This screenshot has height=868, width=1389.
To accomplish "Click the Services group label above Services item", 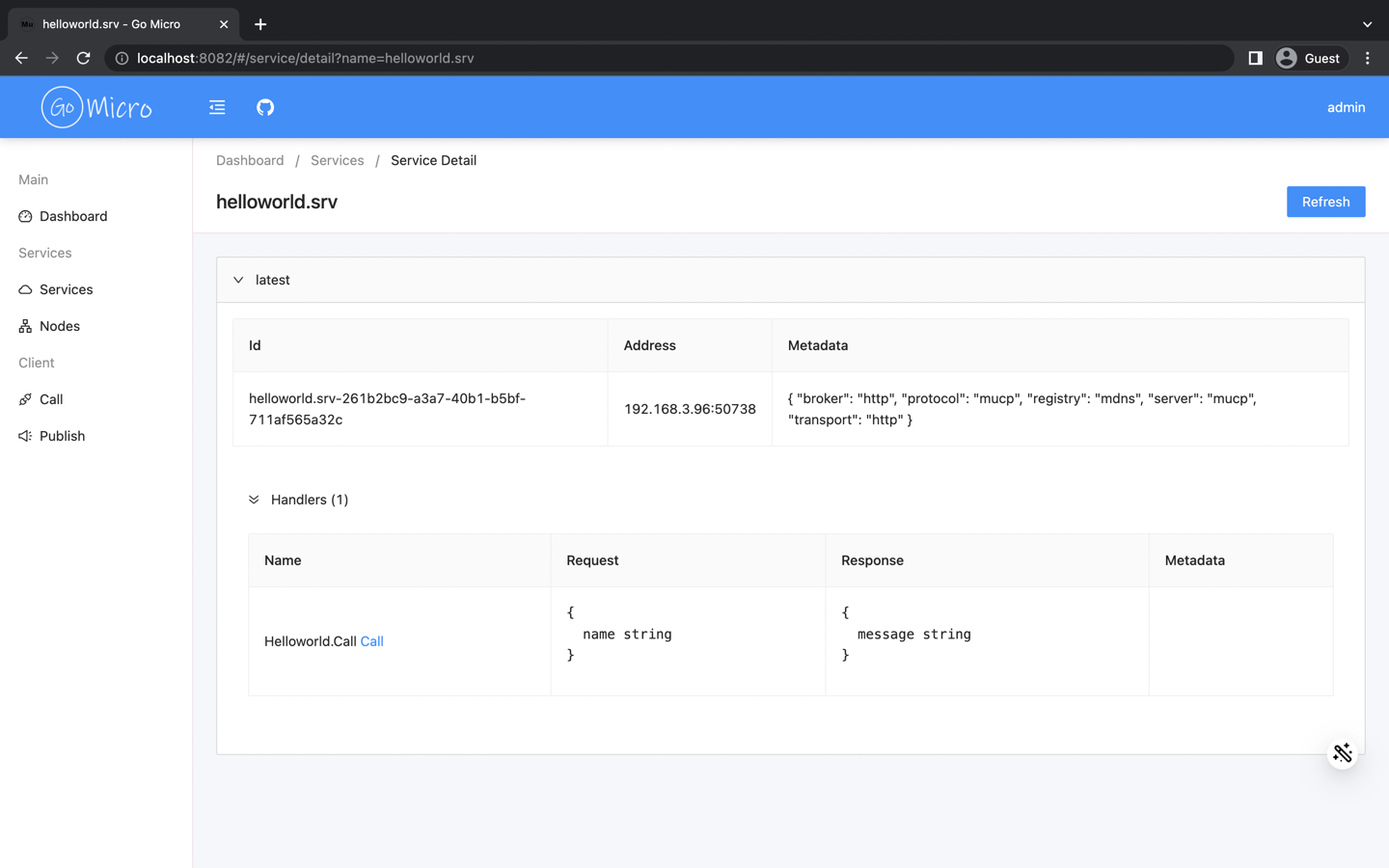I will (44, 253).
